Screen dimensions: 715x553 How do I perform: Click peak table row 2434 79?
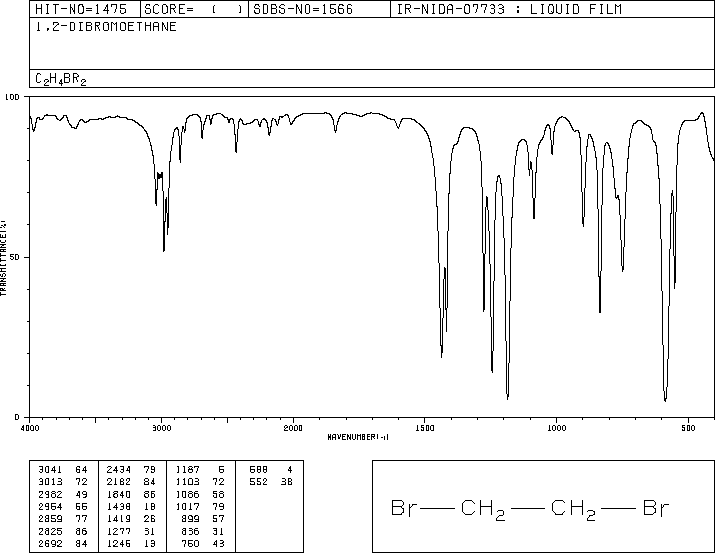[131, 470]
